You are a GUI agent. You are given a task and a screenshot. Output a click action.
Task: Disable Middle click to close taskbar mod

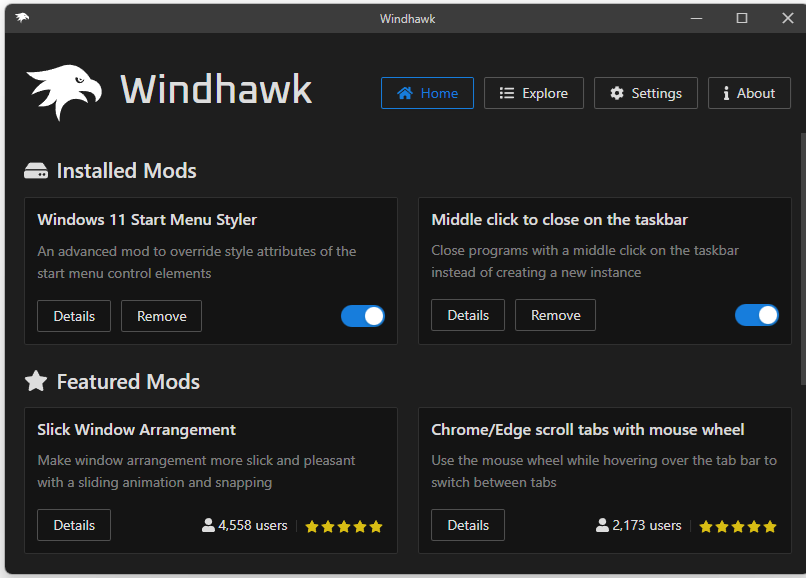coord(757,315)
